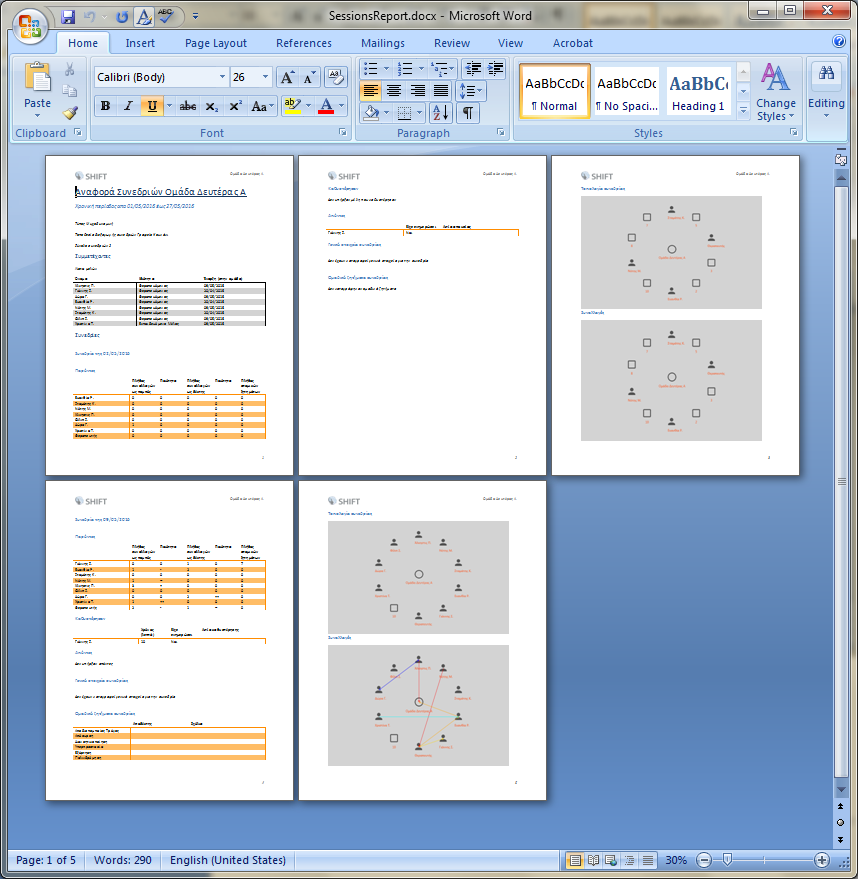
Task: Toggle Underline formatting
Action: click(x=152, y=106)
